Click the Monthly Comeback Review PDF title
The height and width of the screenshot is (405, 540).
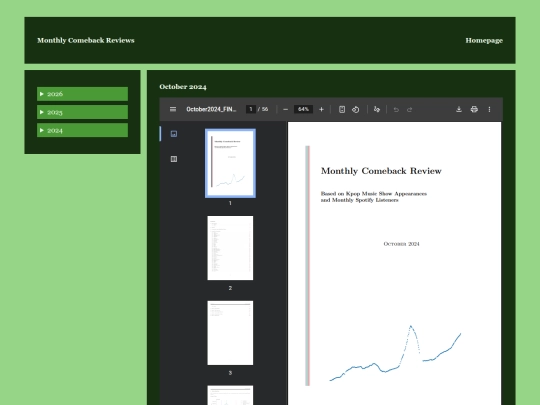tap(381, 171)
